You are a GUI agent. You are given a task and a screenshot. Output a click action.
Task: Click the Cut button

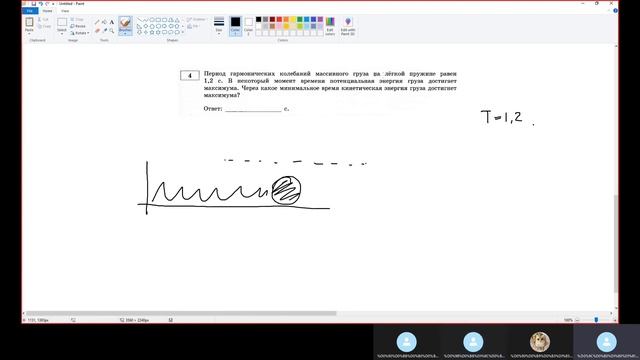pos(44,19)
